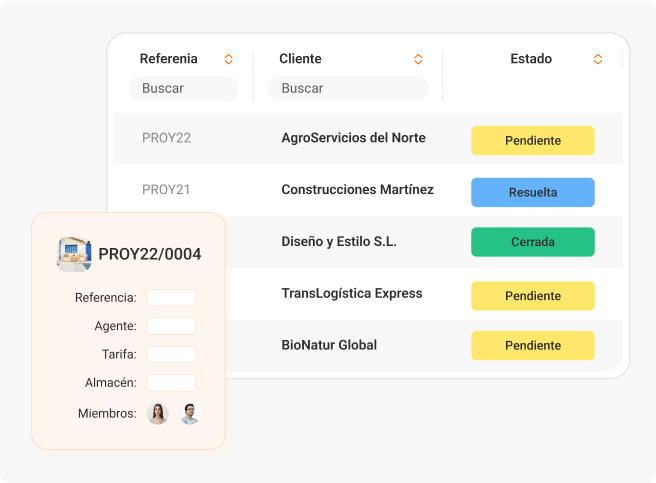Screen dimensions: 656x483
Task: Select the green Cerrada status badge
Action: click(532, 242)
